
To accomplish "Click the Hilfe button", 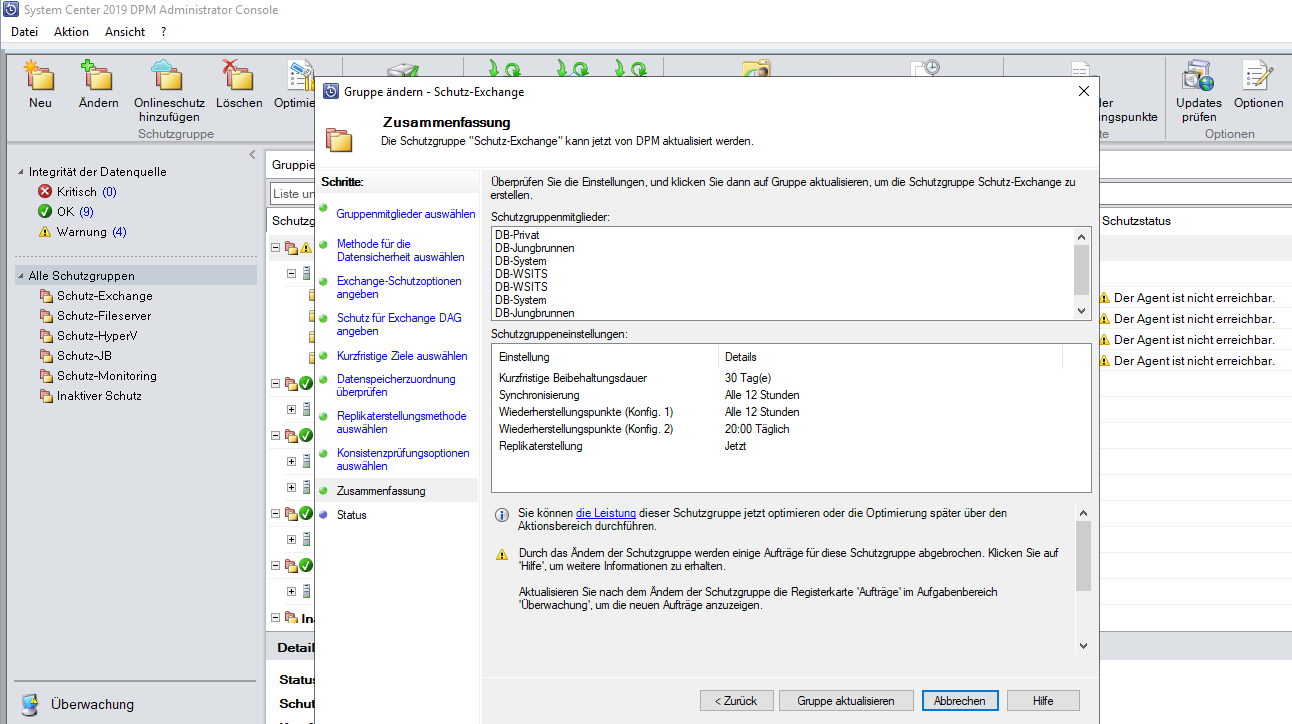I will pyautogui.click(x=1043, y=700).
